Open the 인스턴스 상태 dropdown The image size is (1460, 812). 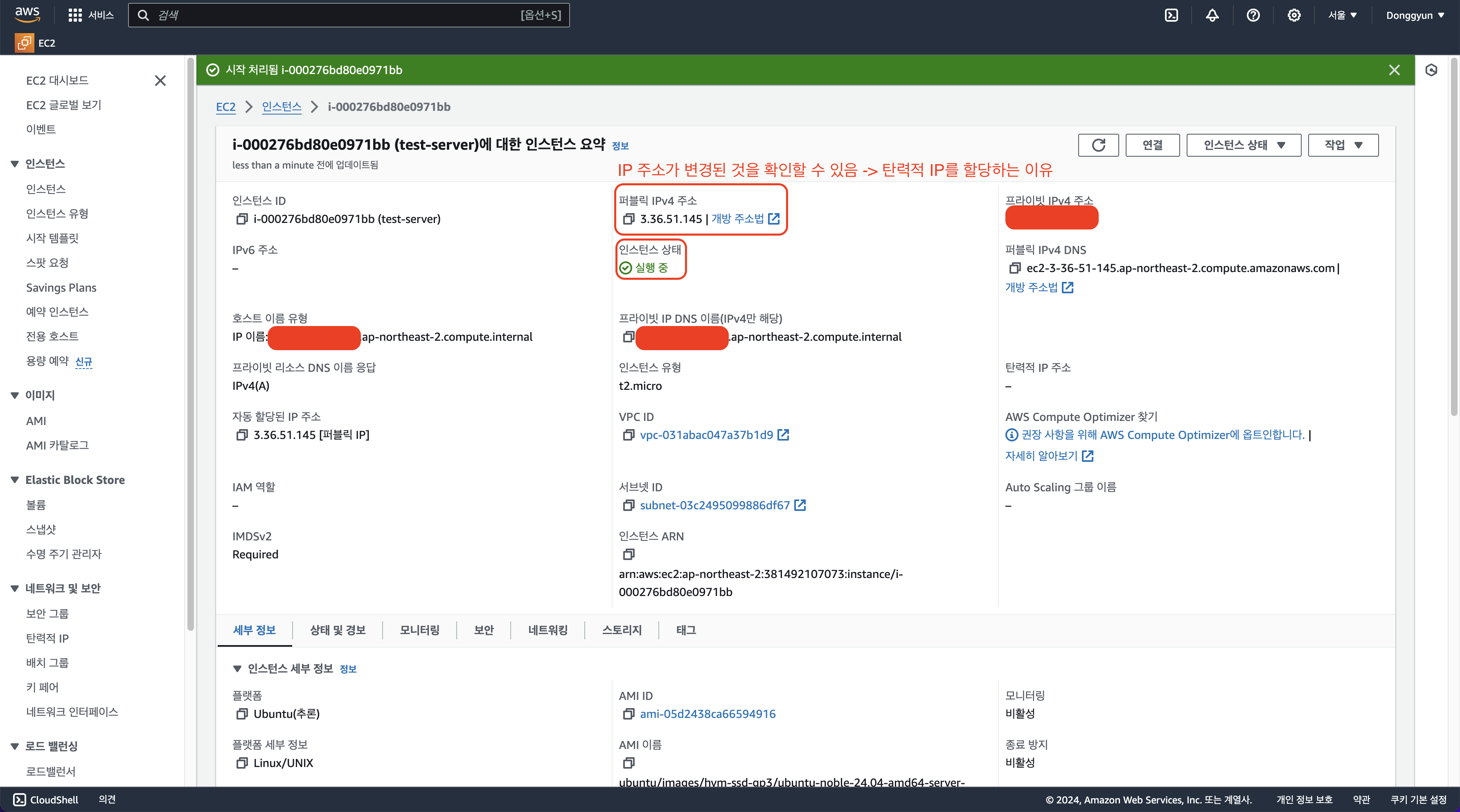(x=1244, y=145)
